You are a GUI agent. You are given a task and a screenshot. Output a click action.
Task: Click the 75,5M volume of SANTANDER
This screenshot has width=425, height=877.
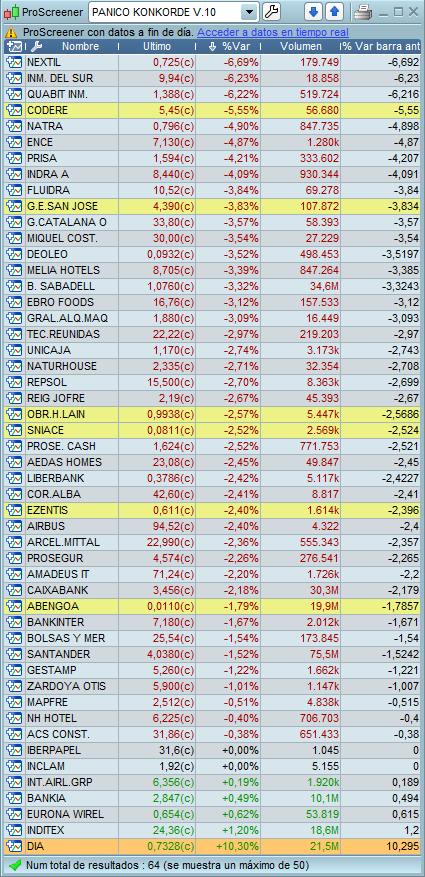coord(324,654)
